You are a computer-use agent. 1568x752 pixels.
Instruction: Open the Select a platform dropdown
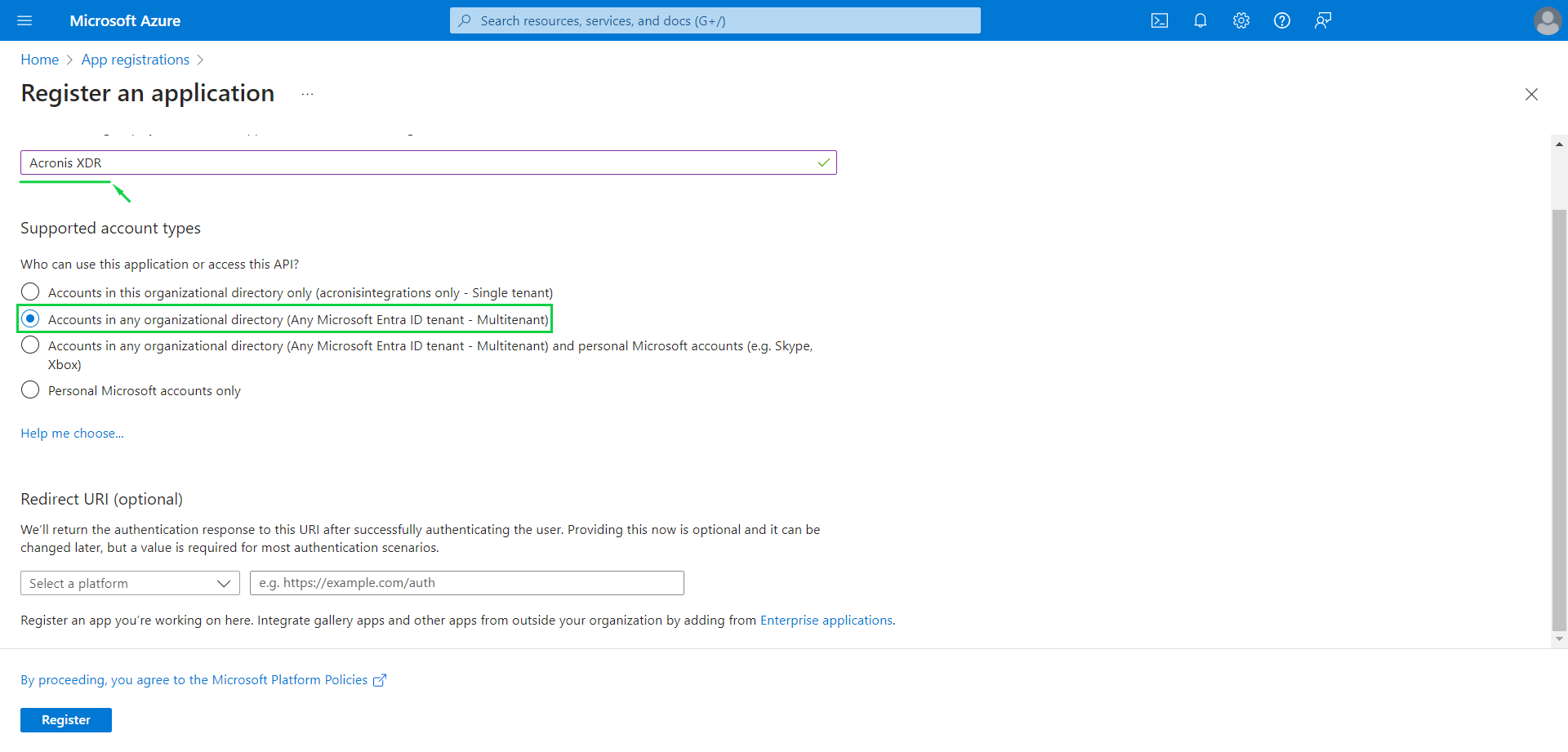point(129,582)
